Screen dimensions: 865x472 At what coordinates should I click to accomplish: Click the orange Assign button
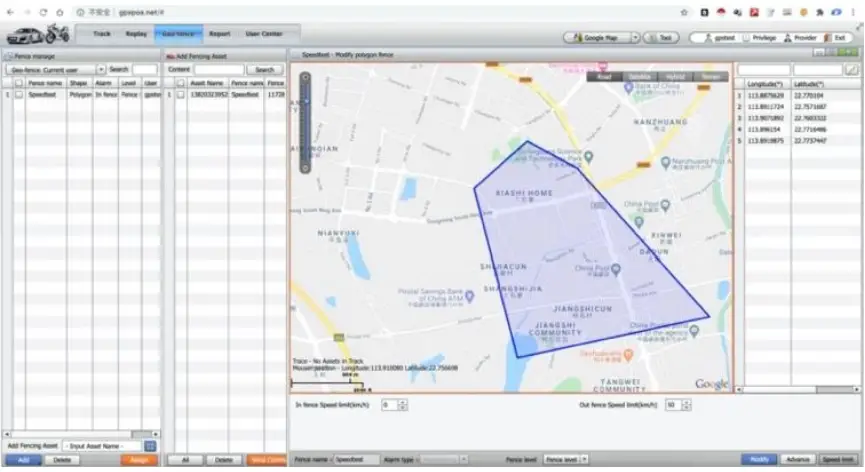tap(139, 460)
